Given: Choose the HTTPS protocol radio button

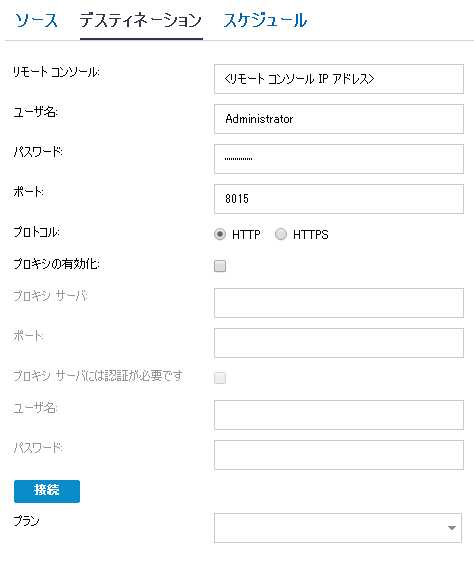Looking at the screenshot, I should pyautogui.click(x=281, y=234).
